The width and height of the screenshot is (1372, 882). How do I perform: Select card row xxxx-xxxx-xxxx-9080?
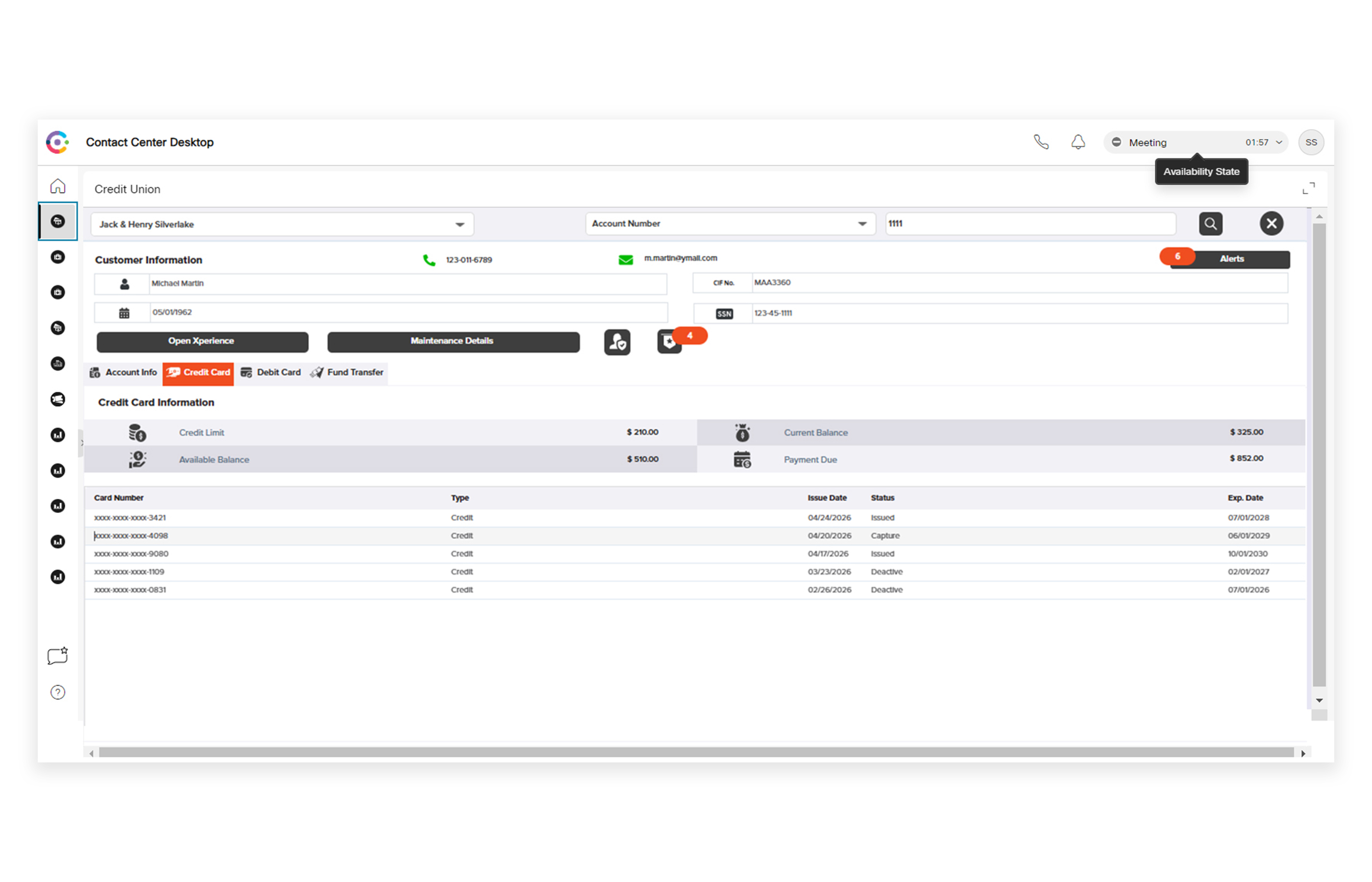pos(695,554)
